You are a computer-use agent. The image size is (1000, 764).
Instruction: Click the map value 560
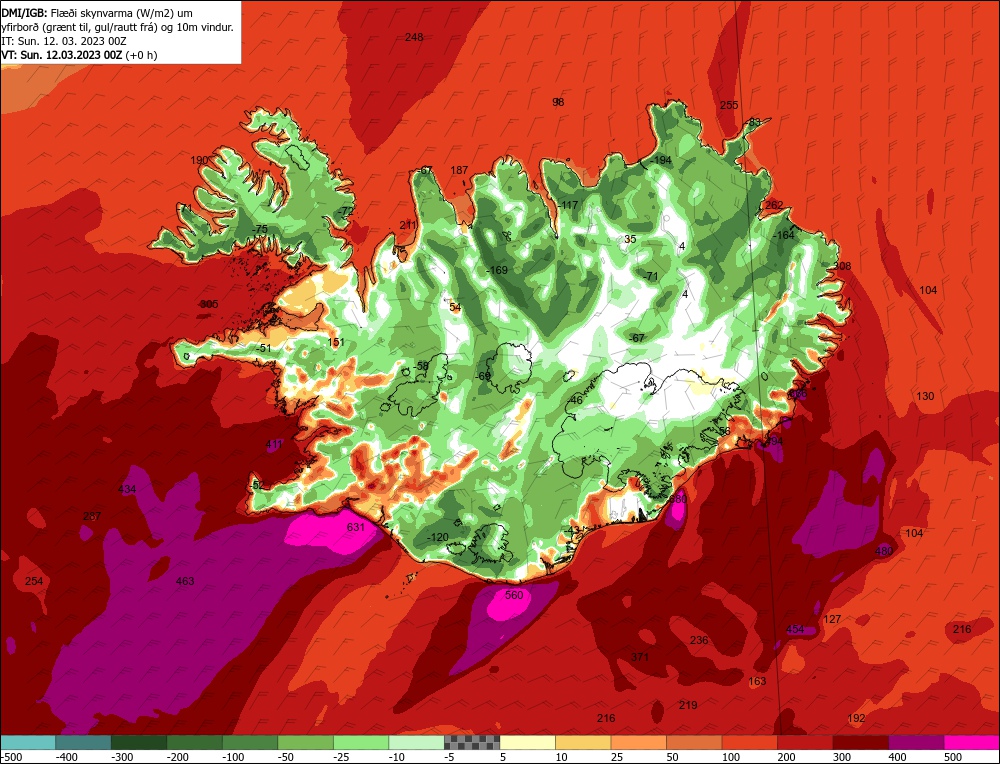(x=513, y=595)
